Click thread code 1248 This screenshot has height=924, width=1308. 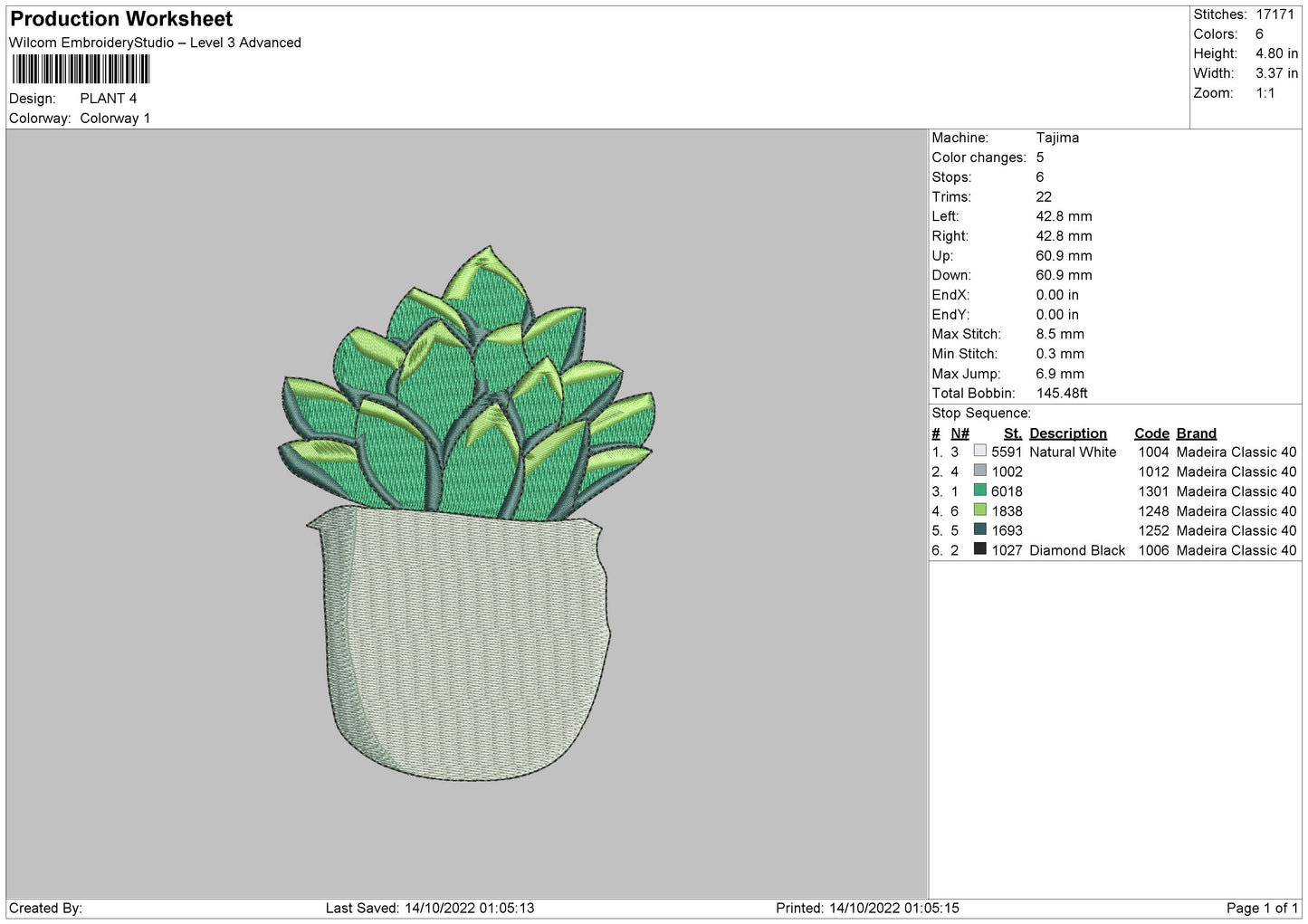pyautogui.click(x=1153, y=511)
